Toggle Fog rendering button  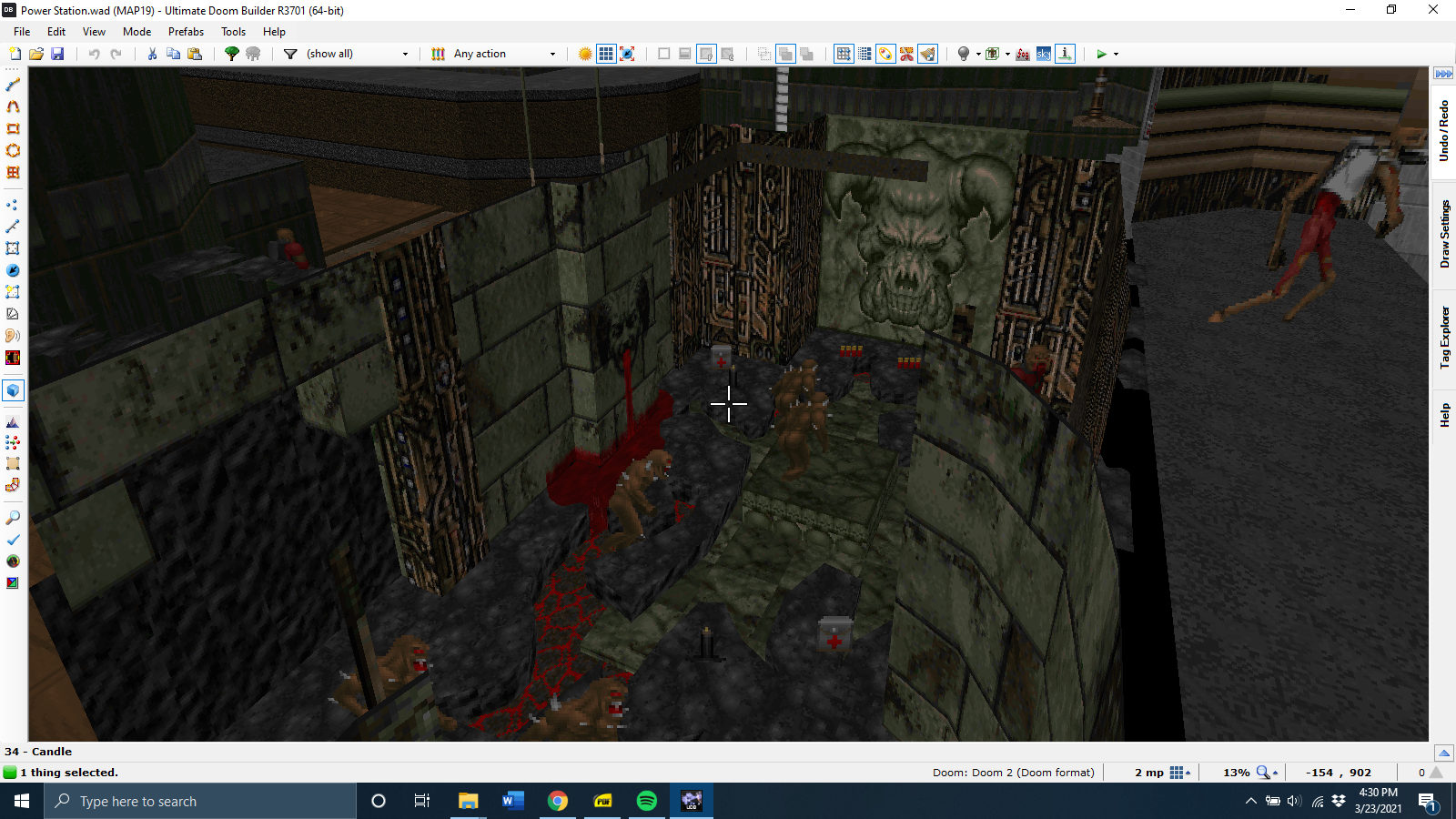pos(1023,54)
